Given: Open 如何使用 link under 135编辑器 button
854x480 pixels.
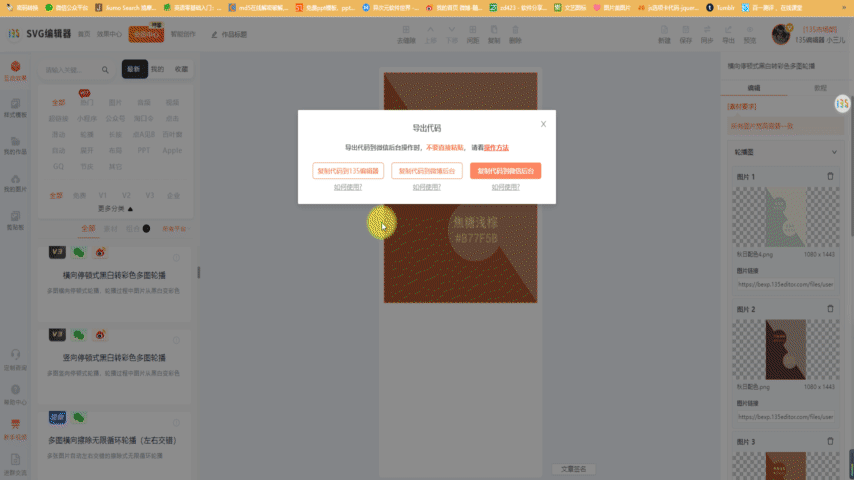Looking at the screenshot, I should pos(348,187).
